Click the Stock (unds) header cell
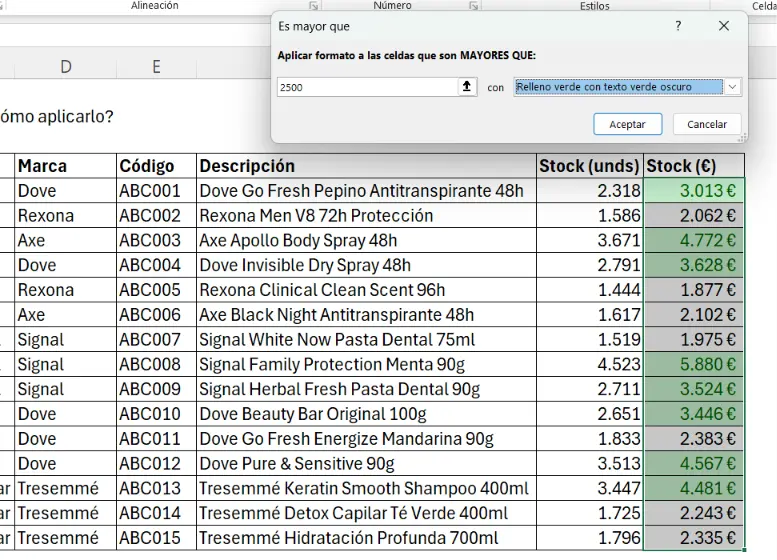The image size is (777, 560). [x=590, y=166]
